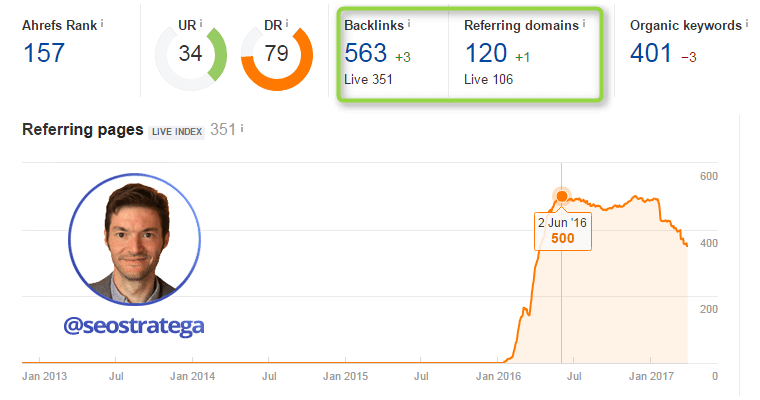Click the Jan 2017 axis label

[x=651, y=376]
